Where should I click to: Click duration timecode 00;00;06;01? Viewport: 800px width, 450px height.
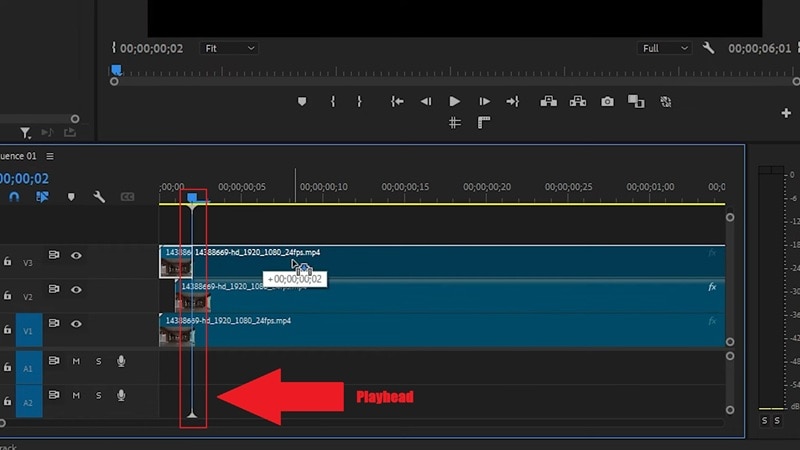coord(759,48)
